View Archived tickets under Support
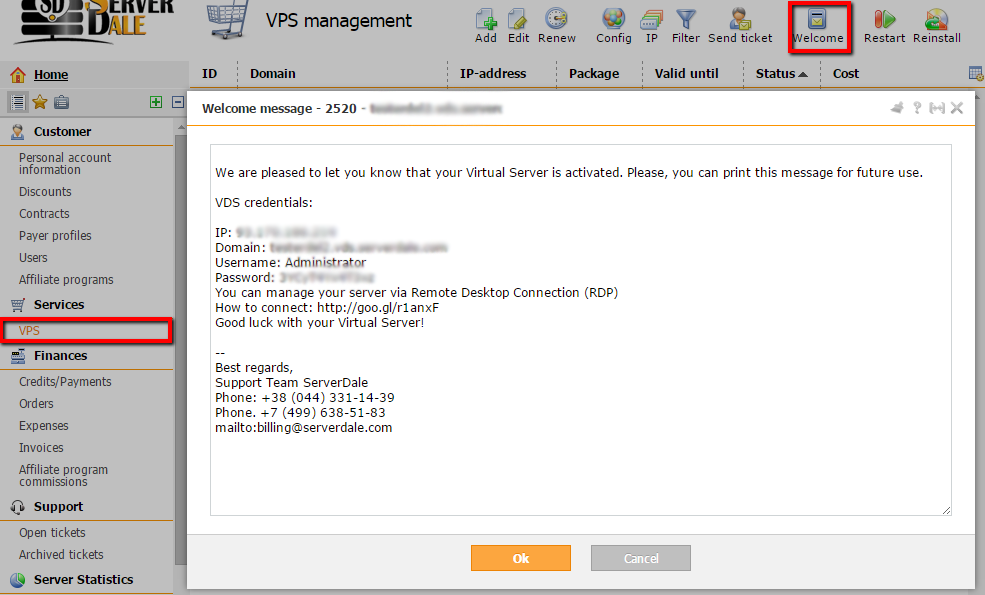The width and height of the screenshot is (985, 595). 61,555
